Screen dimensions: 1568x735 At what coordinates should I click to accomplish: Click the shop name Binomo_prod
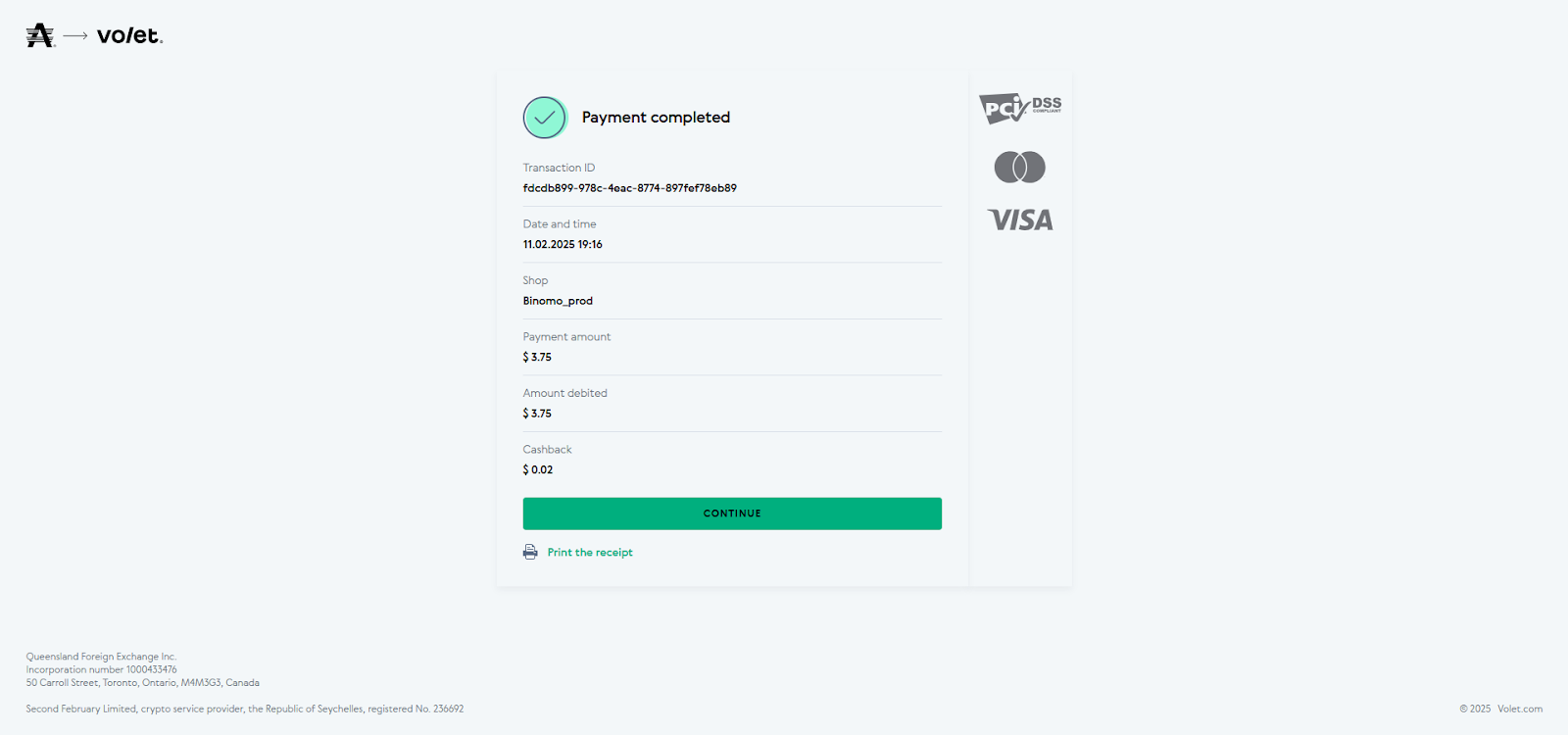[558, 301]
